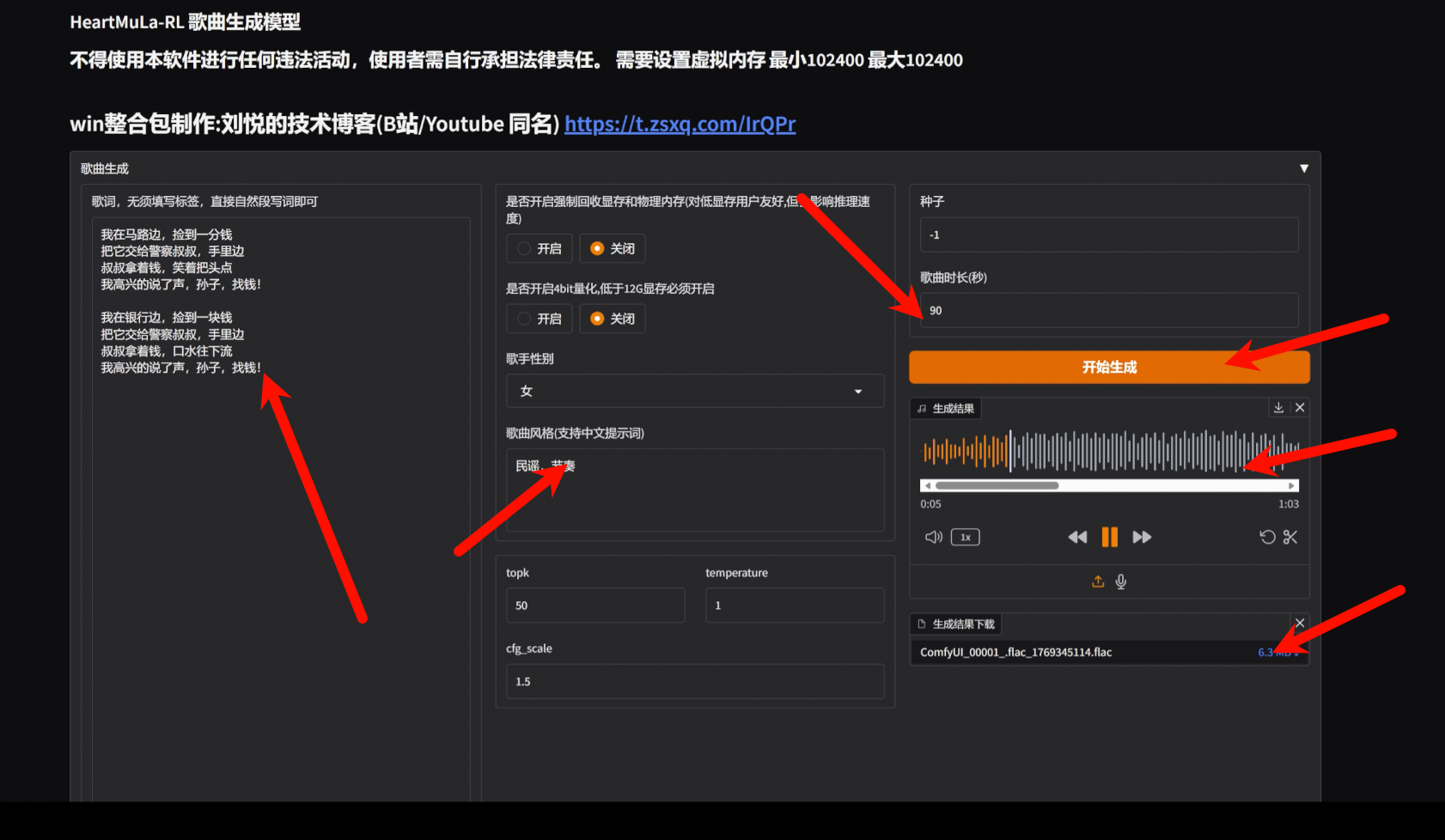Click the 歌曲时长 song duration input field
The width and height of the screenshot is (1445, 840).
point(1108,311)
